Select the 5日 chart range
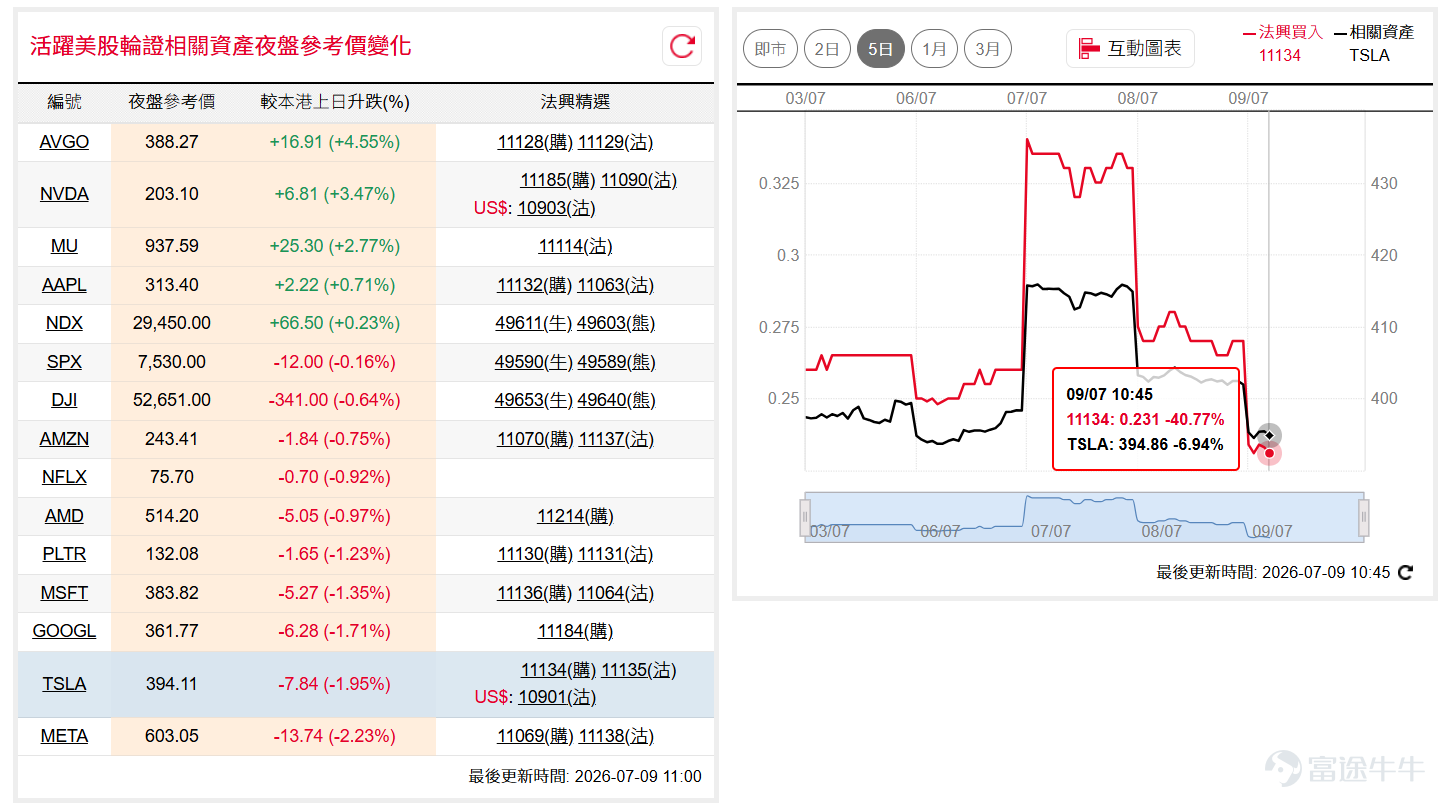1445x805 pixels. (x=881, y=48)
